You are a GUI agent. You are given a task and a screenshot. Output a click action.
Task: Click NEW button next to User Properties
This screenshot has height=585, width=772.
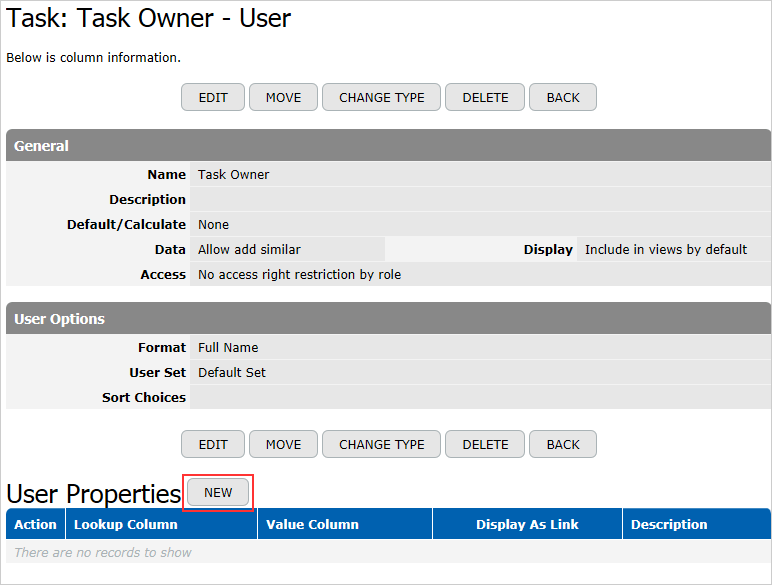(218, 492)
